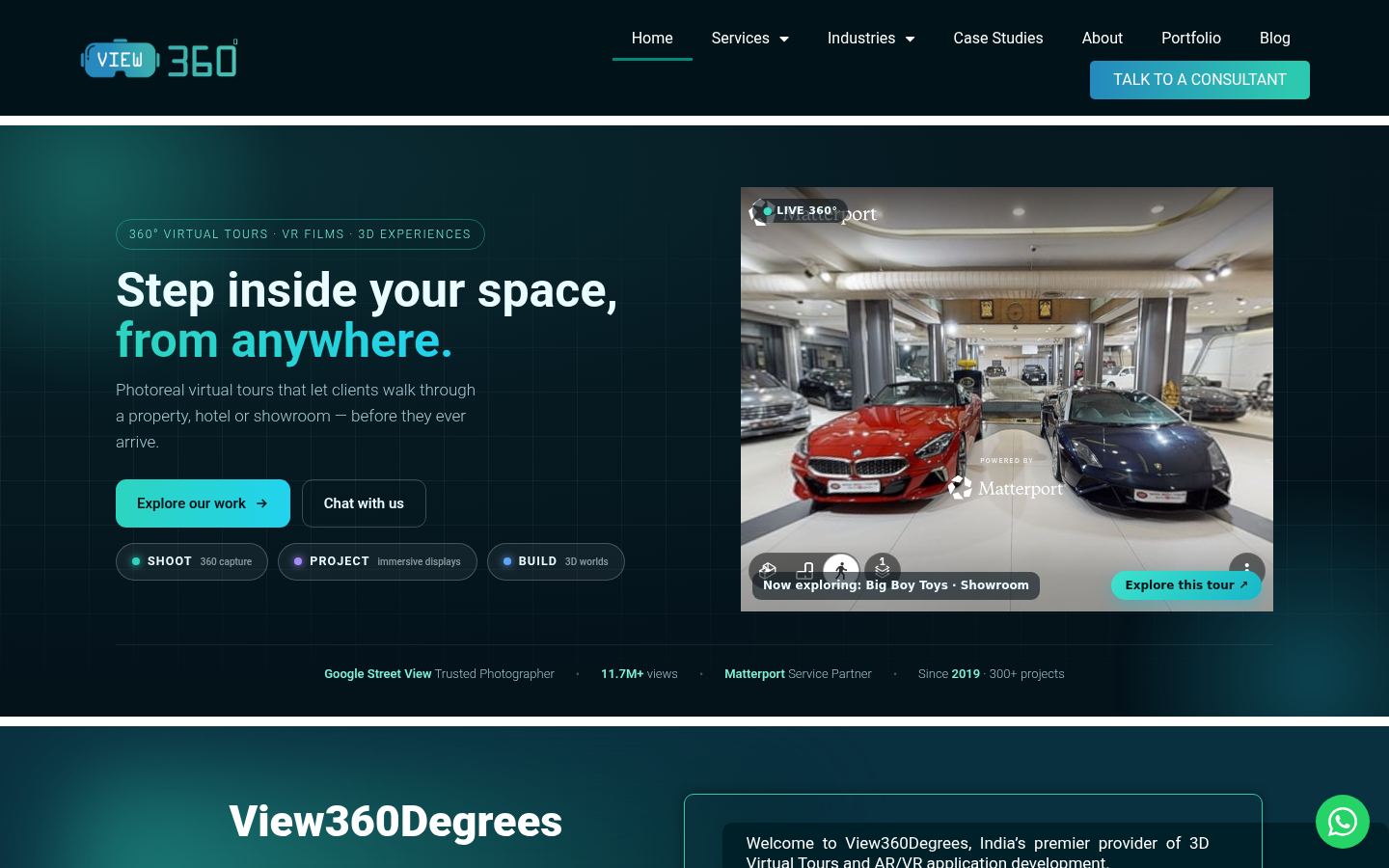Expand the Services dropdown arrow

(x=784, y=39)
